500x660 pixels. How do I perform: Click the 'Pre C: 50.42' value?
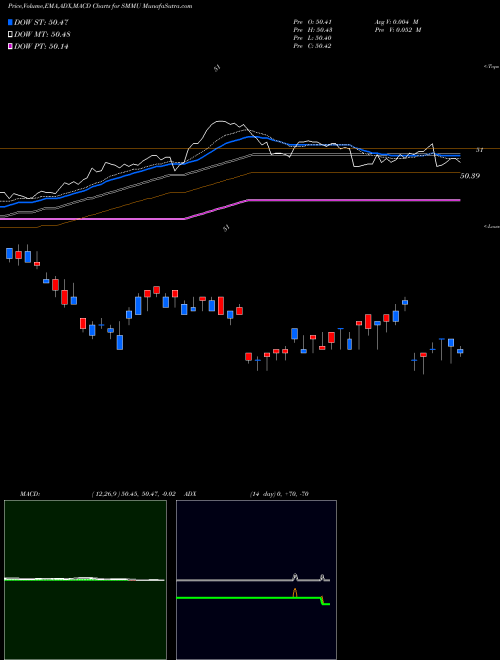pos(314,46)
